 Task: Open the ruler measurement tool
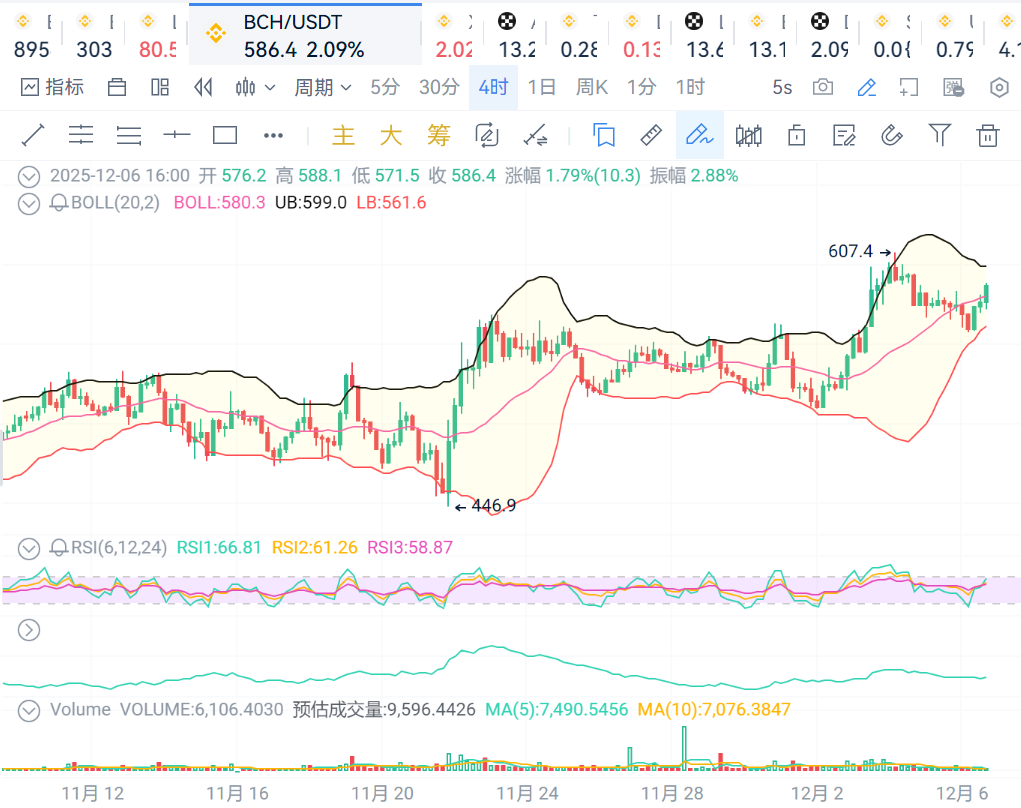click(651, 134)
